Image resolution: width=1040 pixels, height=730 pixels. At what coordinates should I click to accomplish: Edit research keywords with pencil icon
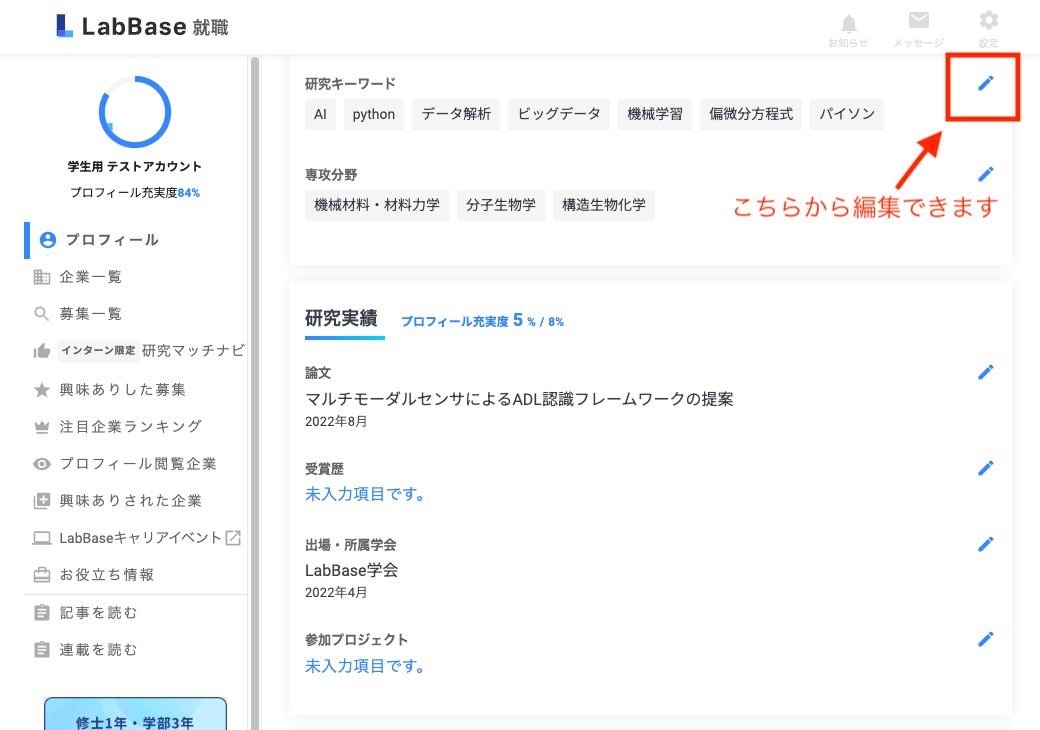(x=986, y=83)
